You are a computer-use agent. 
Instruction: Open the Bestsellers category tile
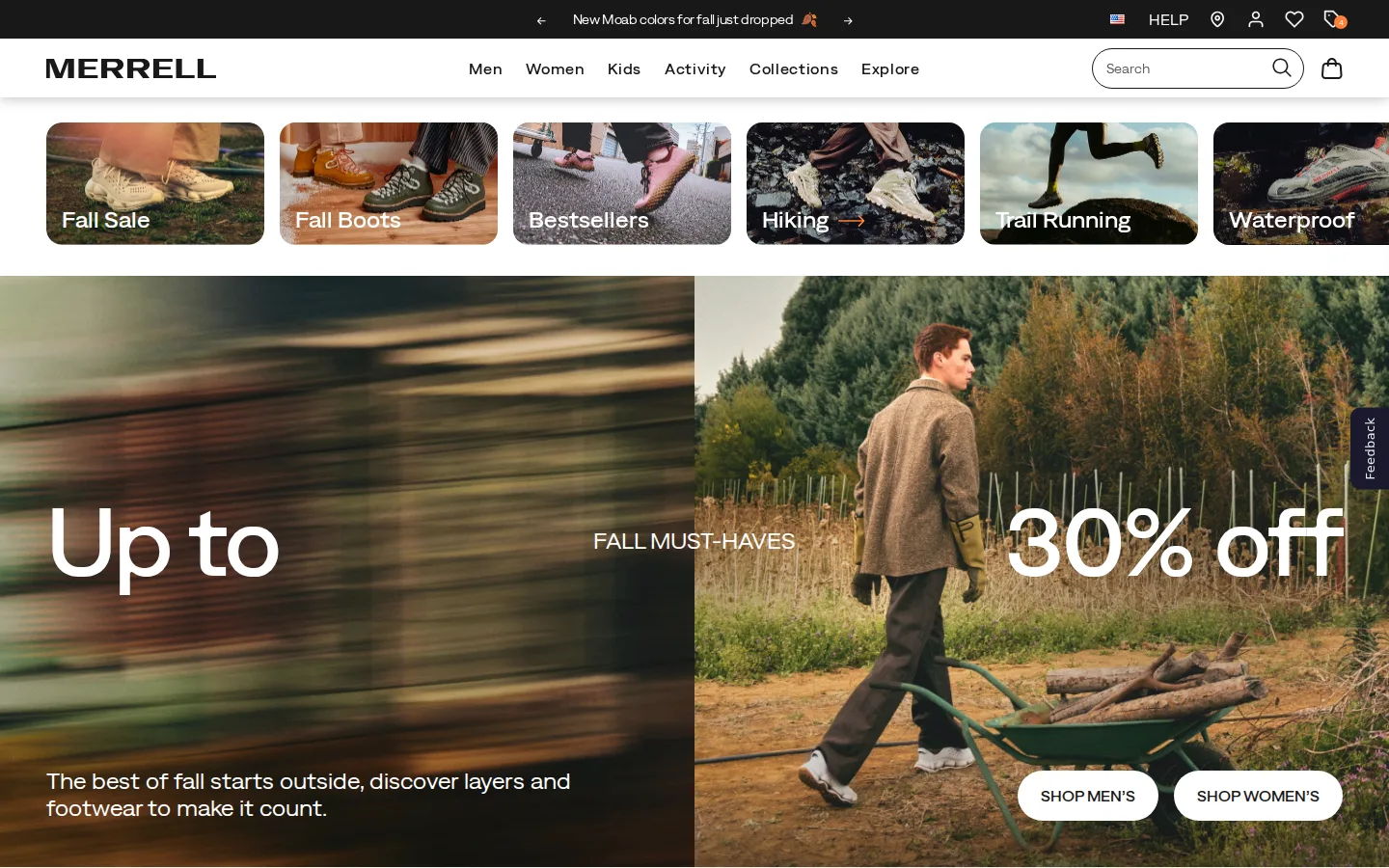tap(622, 183)
